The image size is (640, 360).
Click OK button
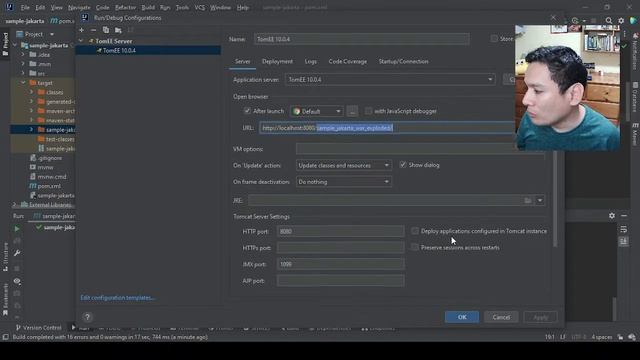pos(462,317)
